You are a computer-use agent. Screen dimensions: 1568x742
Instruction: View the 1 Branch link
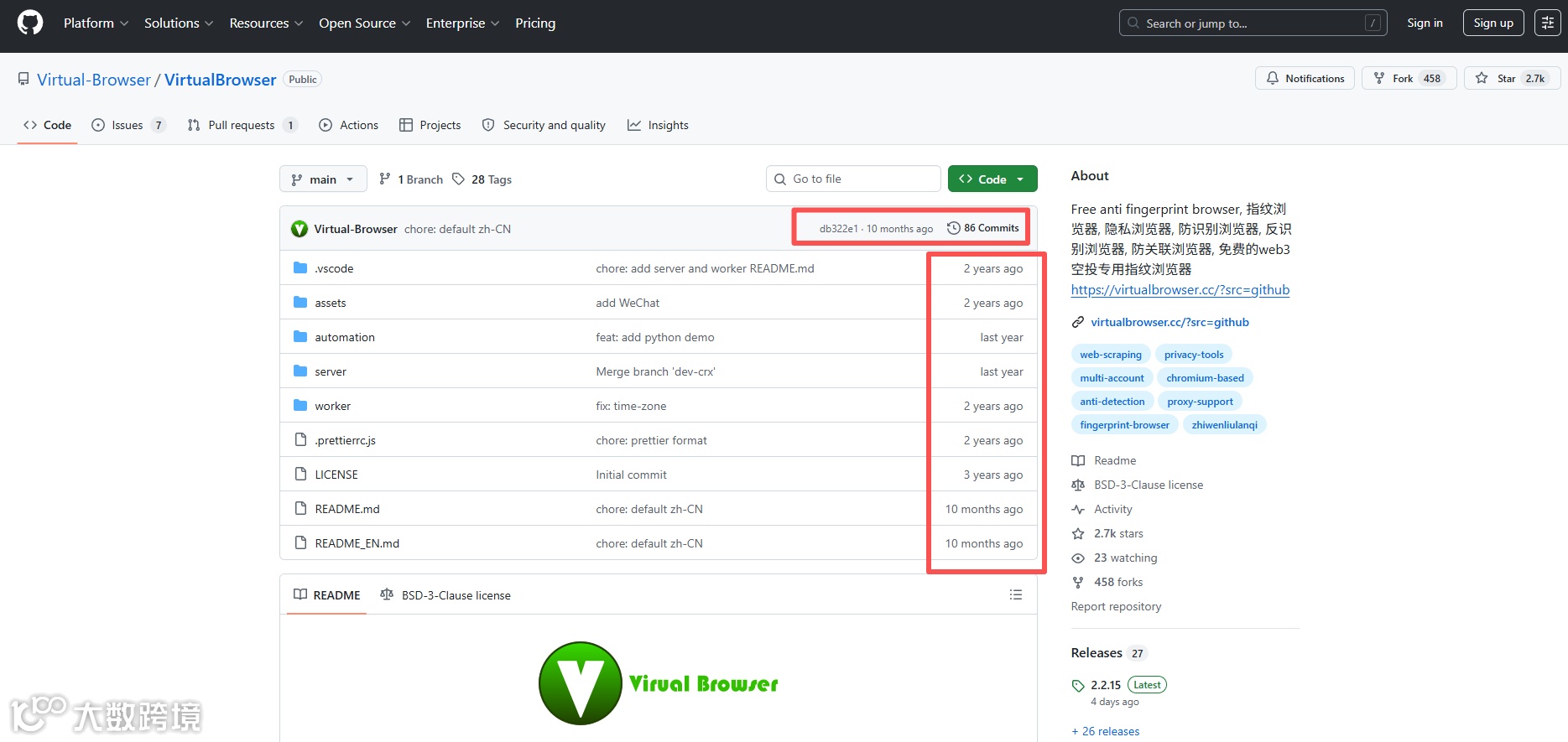pos(411,179)
